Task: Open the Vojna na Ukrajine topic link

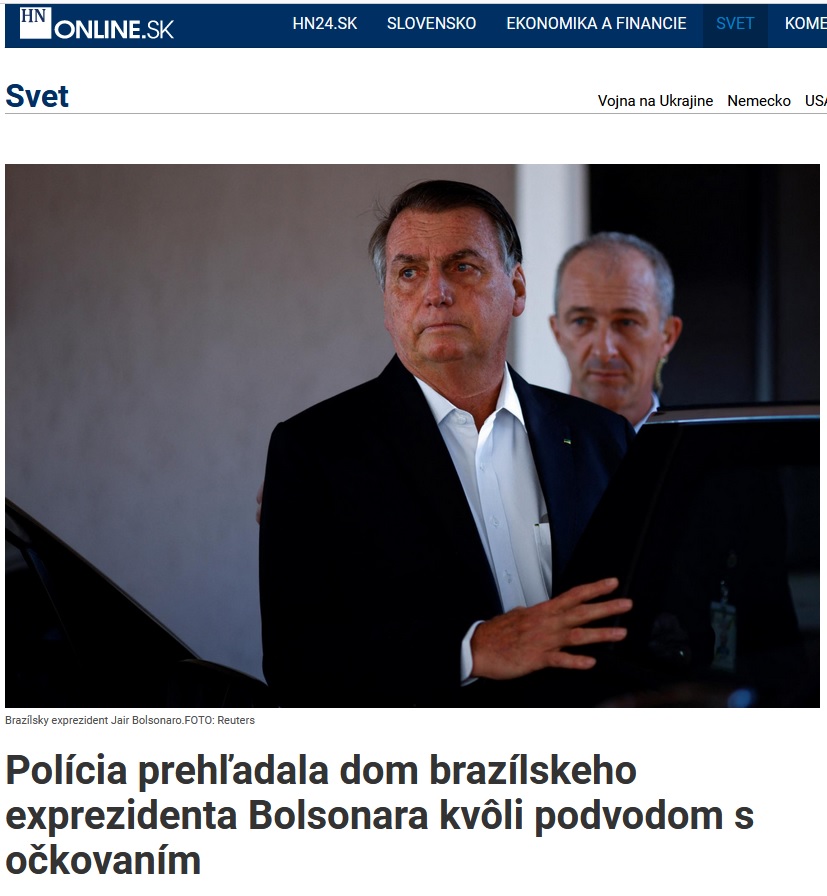Action: (655, 101)
